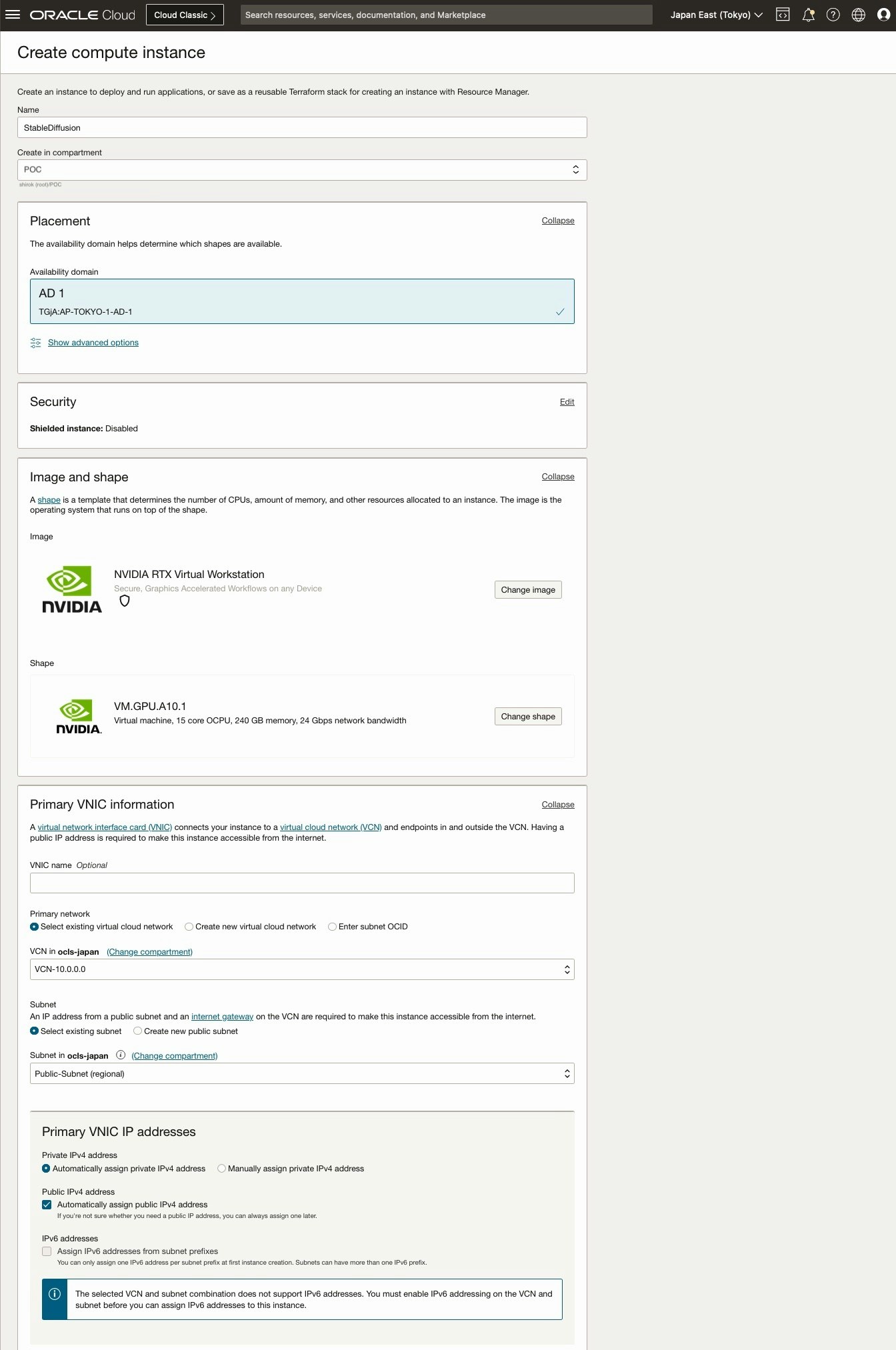Open the VCN-10.0.0.0 dropdown
Viewport: 896px width, 1350px height.
coord(302,969)
